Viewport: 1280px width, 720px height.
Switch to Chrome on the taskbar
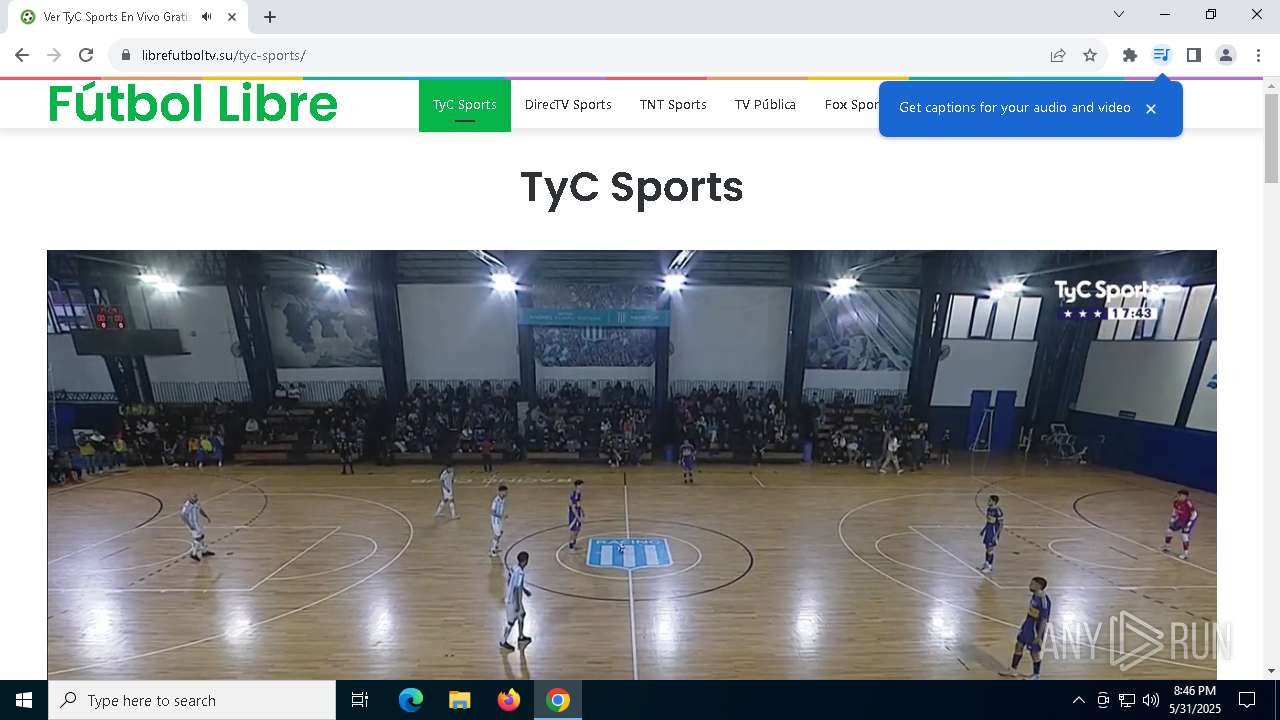coord(558,700)
